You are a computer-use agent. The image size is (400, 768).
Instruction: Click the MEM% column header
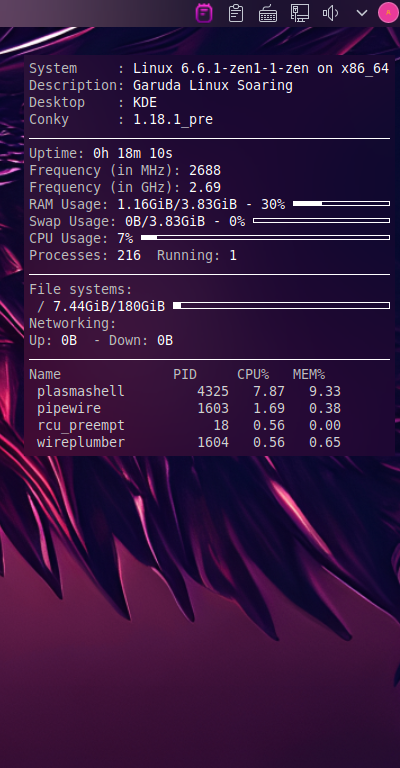309,375
